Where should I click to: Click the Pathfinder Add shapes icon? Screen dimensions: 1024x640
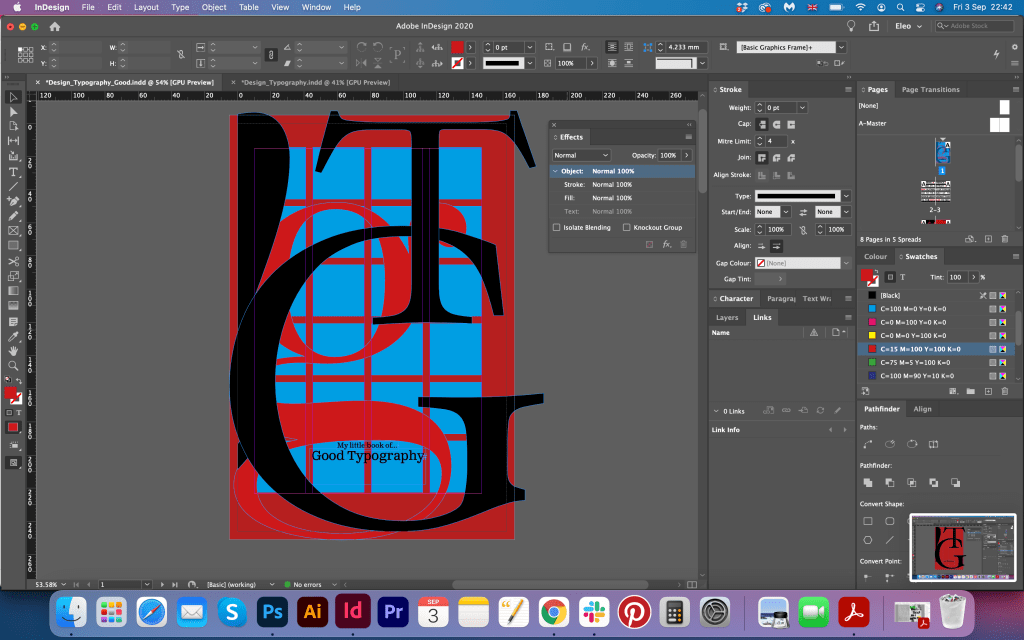(x=867, y=482)
